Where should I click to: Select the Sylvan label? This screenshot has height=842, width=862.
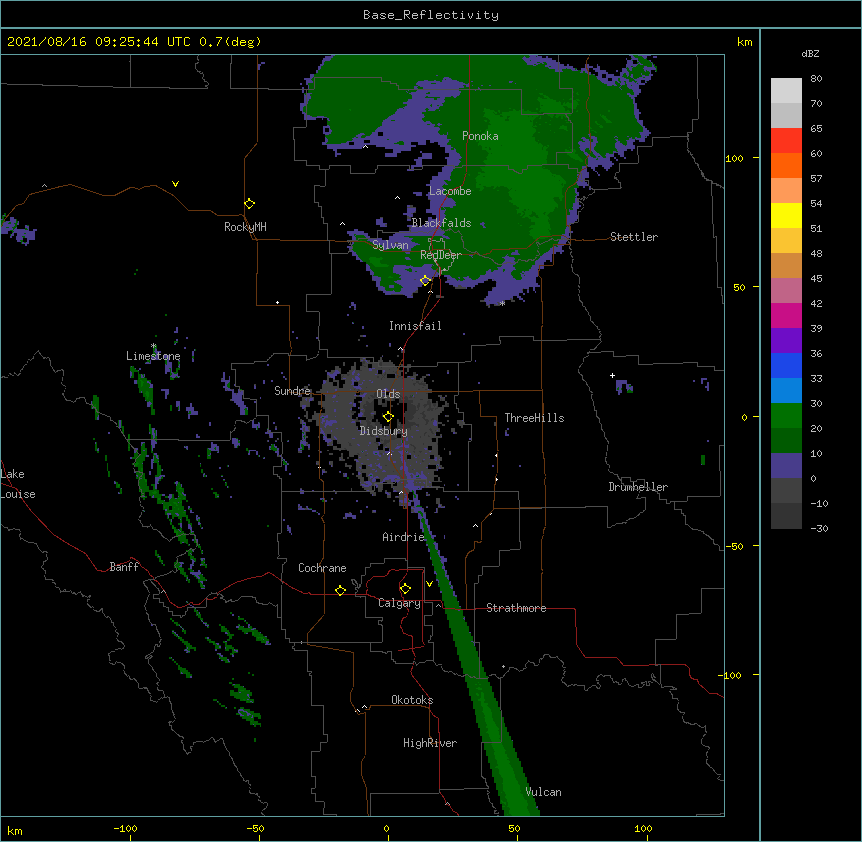coord(390,245)
